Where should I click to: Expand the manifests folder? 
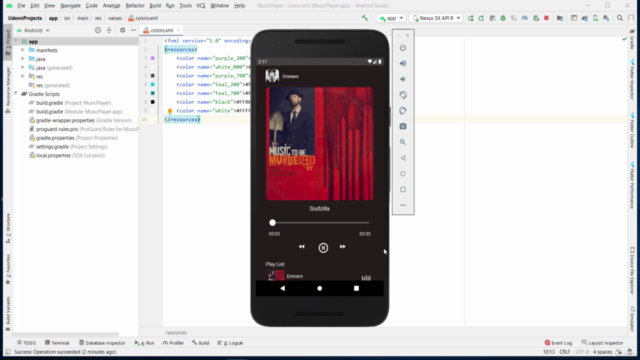(23, 50)
